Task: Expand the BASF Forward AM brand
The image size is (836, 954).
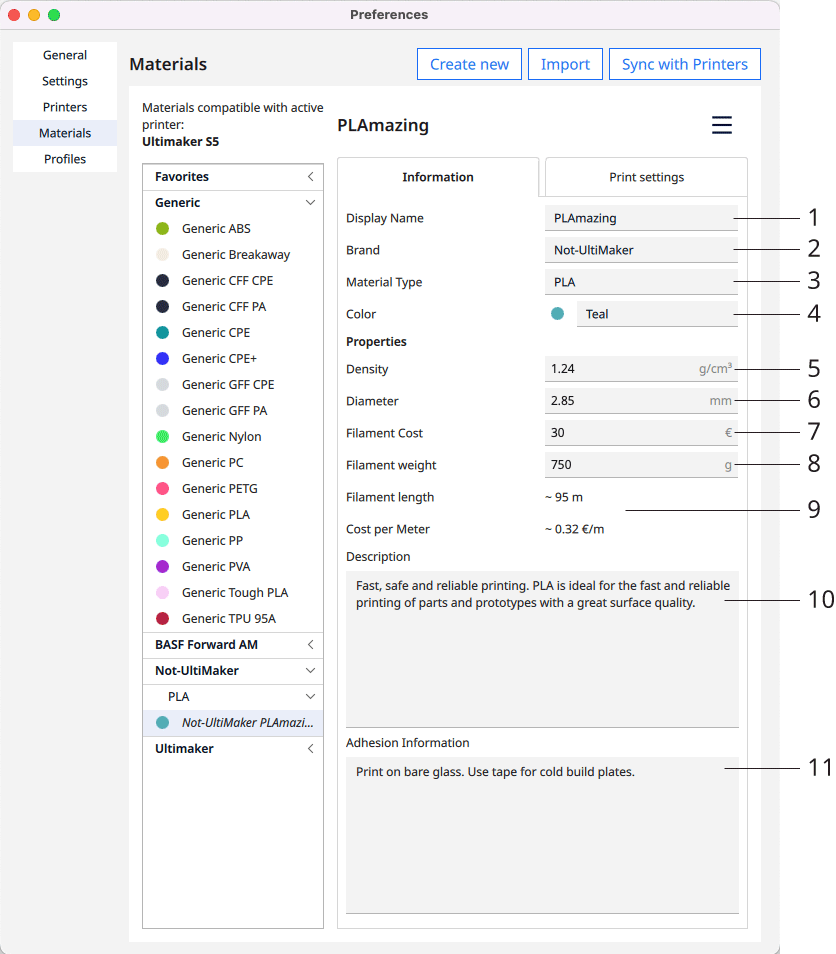Action: pos(310,645)
